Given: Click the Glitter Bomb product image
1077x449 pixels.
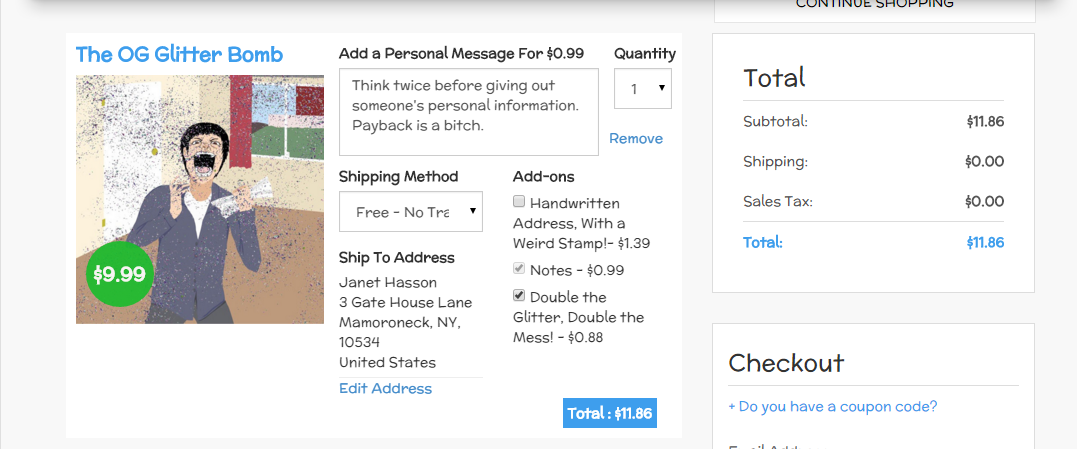Looking at the screenshot, I should (x=200, y=180).
